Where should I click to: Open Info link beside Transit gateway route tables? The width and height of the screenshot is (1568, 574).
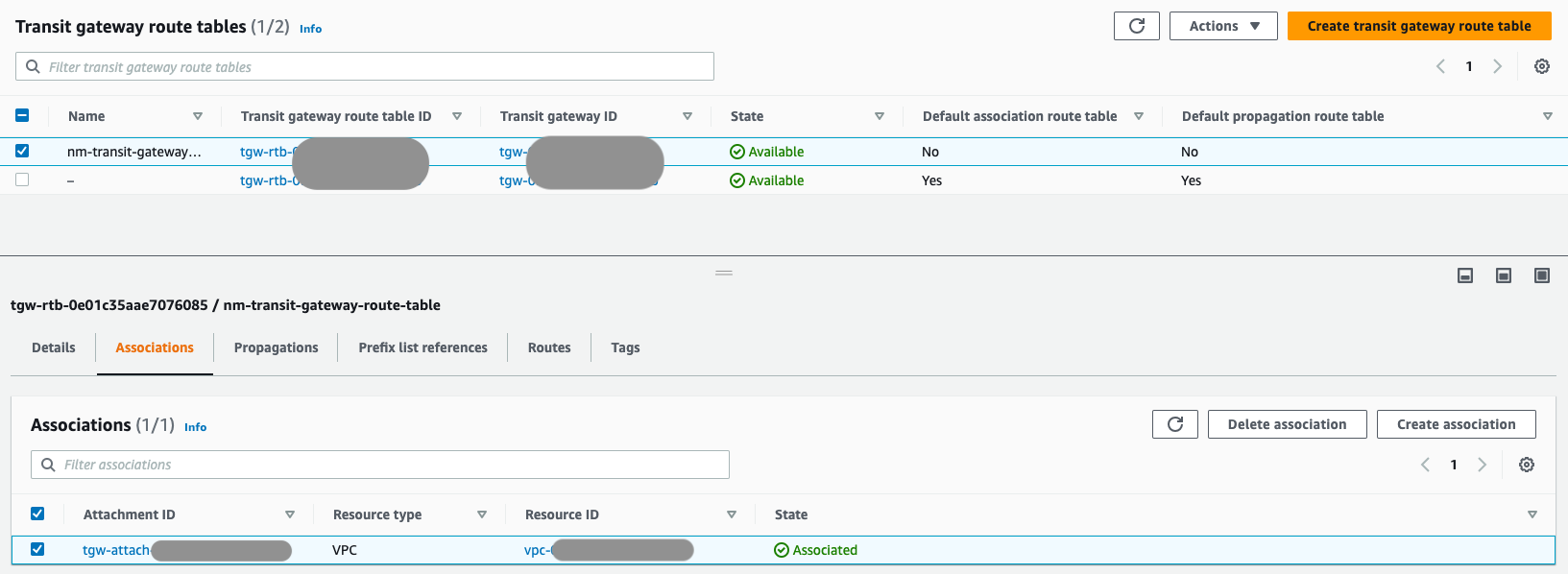[x=311, y=29]
